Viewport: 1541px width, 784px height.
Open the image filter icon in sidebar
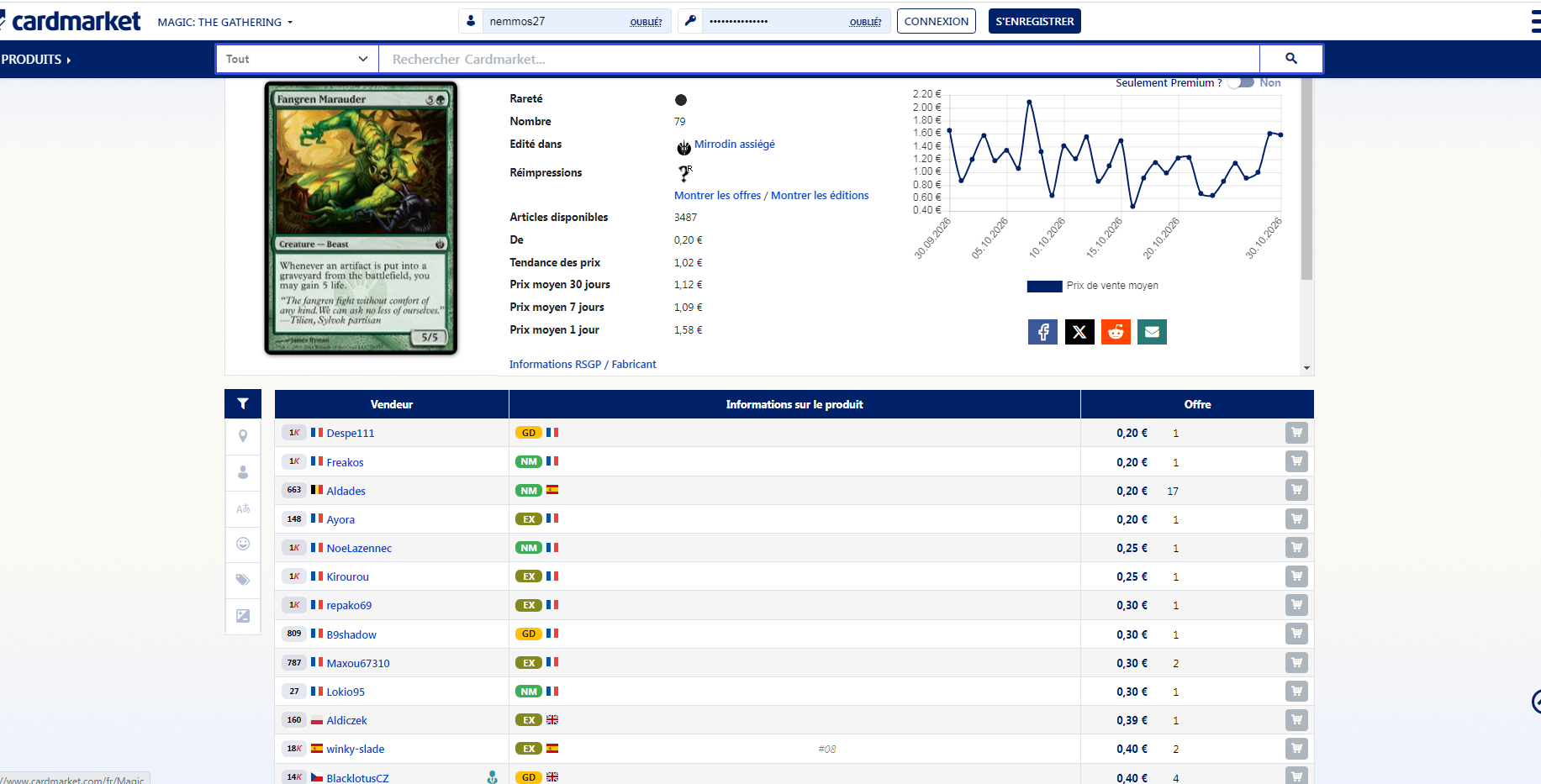pyautogui.click(x=243, y=616)
